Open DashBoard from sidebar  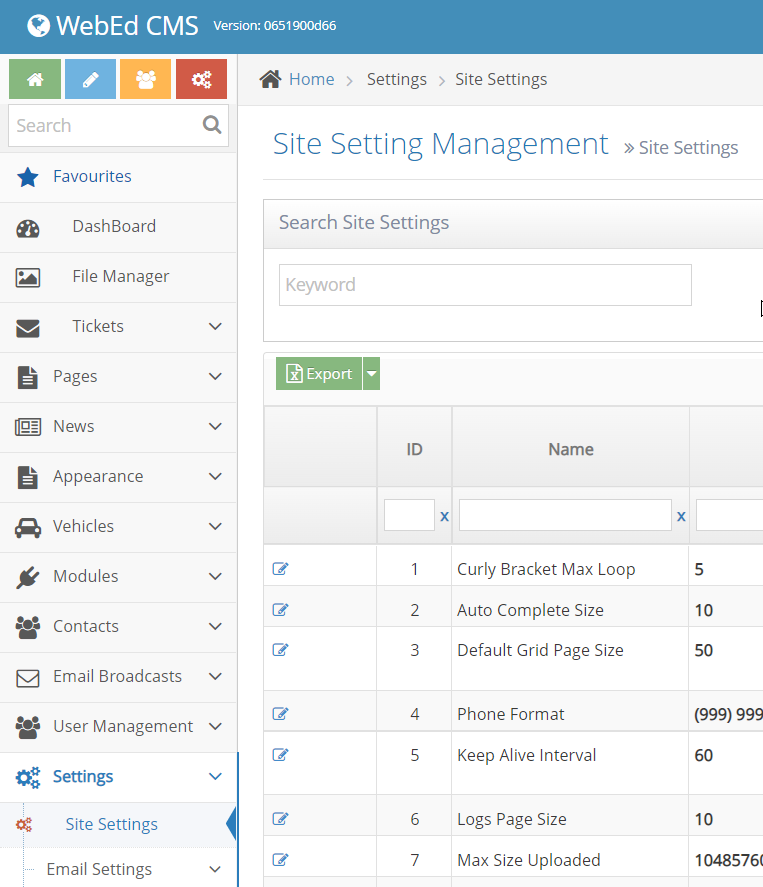[114, 226]
